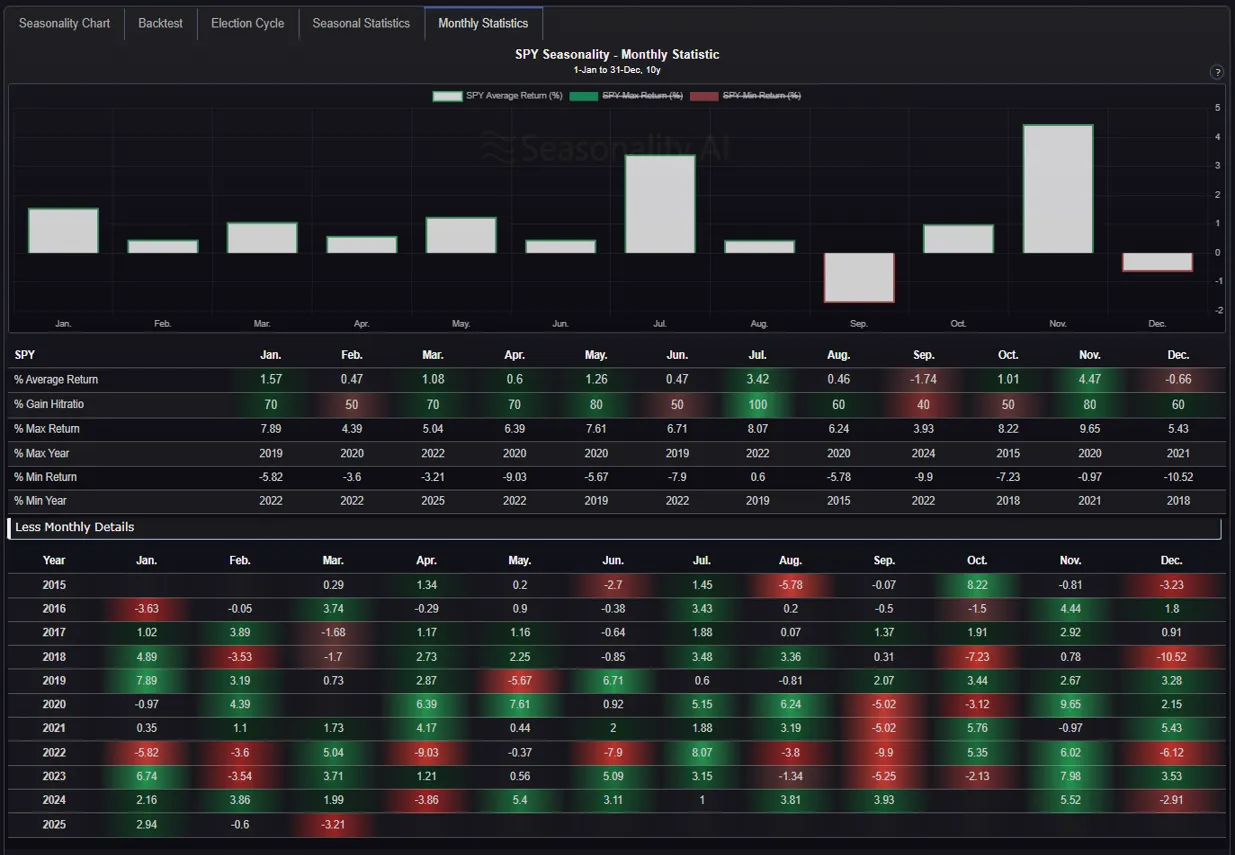
Task: Click the 2022 April value -9.03 in details
Action: (x=424, y=753)
